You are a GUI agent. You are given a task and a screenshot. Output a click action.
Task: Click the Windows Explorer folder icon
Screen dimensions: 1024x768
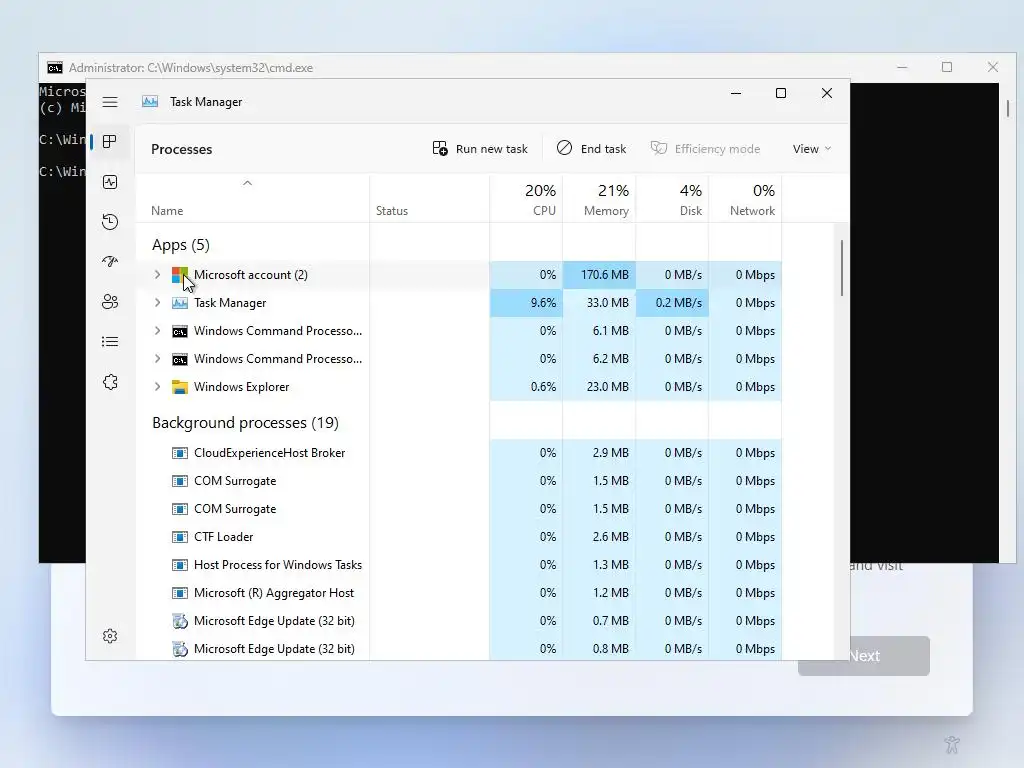click(x=180, y=387)
